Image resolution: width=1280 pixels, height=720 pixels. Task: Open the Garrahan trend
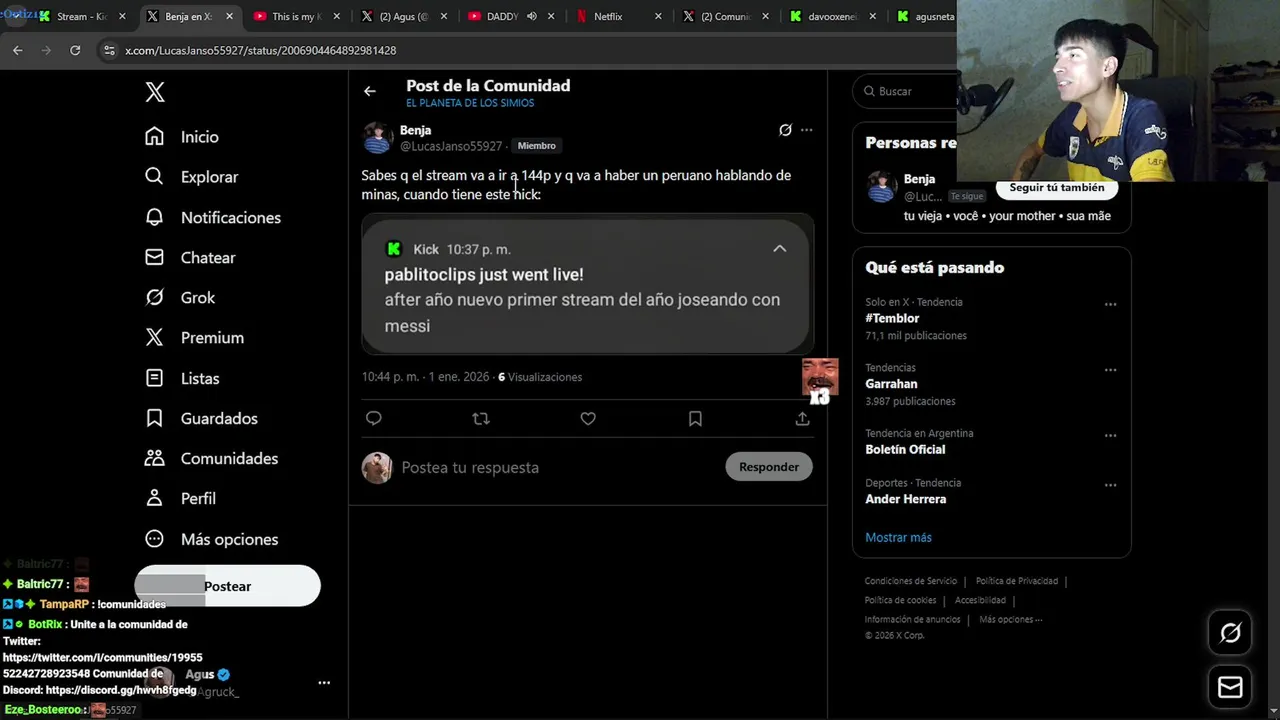pos(891,384)
